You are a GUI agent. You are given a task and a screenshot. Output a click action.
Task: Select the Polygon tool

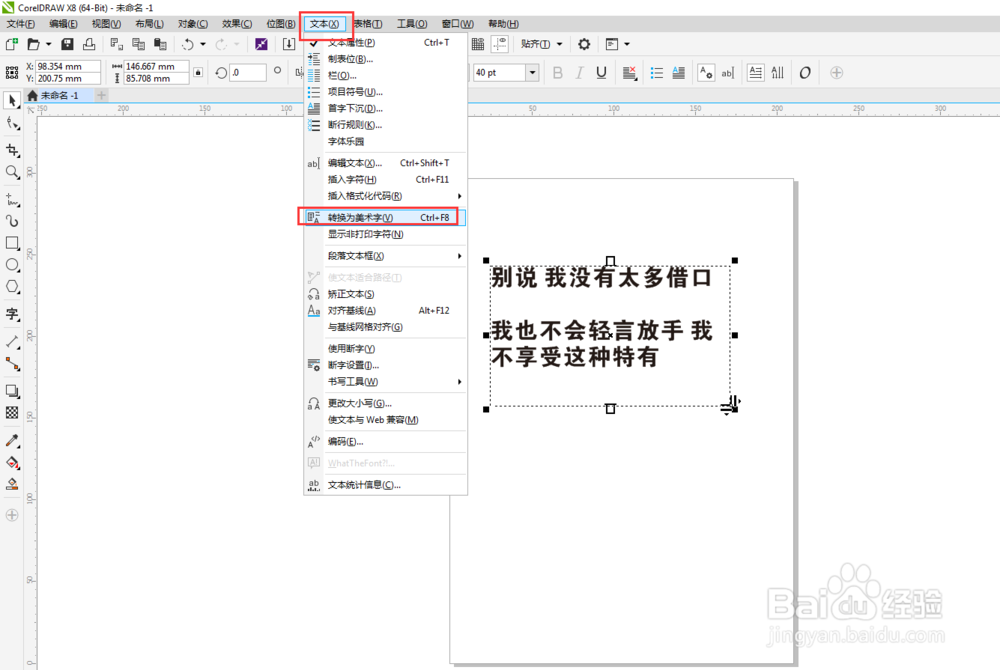(x=12, y=286)
